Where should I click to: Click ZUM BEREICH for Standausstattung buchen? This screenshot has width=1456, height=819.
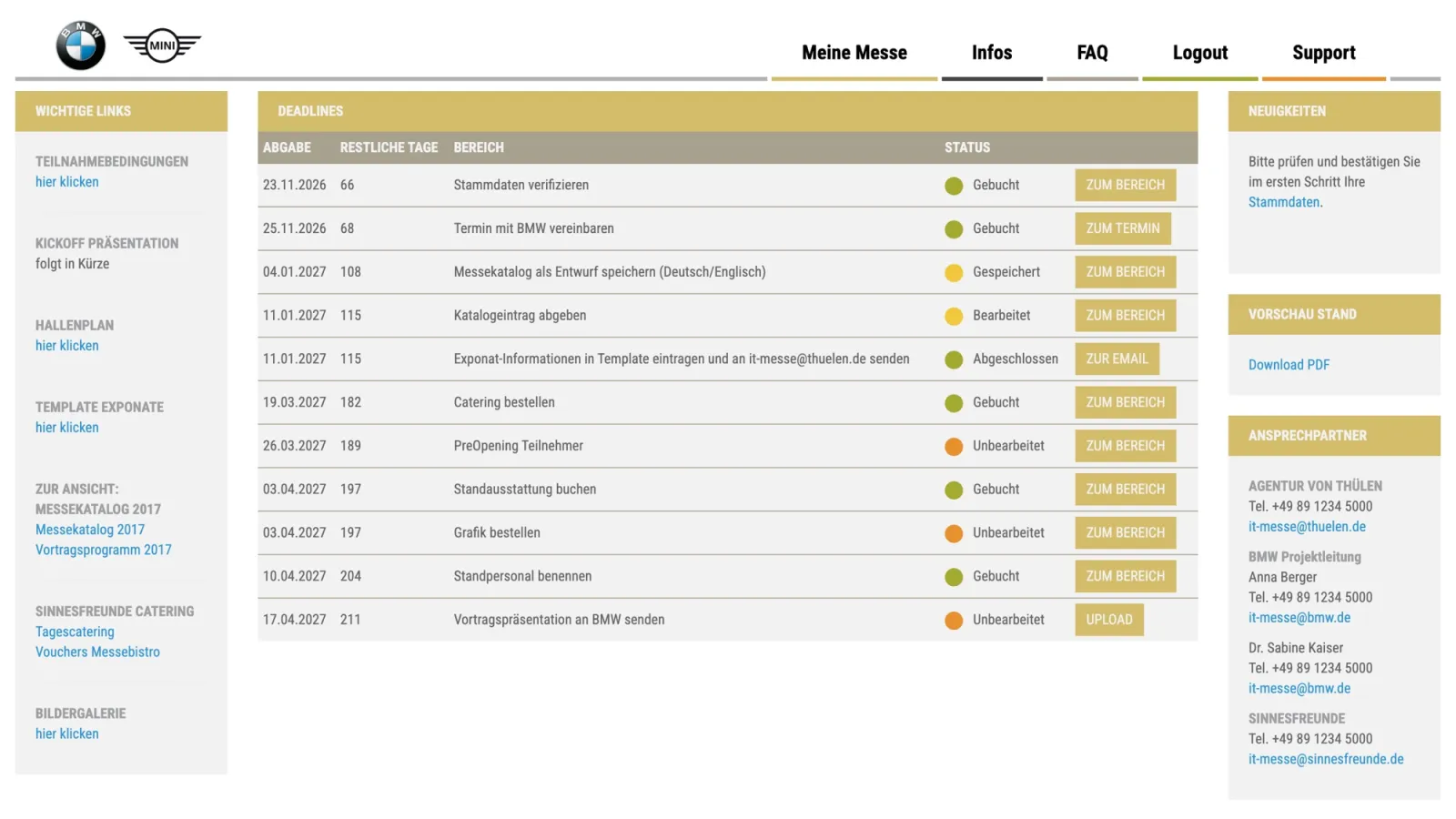1125,490
